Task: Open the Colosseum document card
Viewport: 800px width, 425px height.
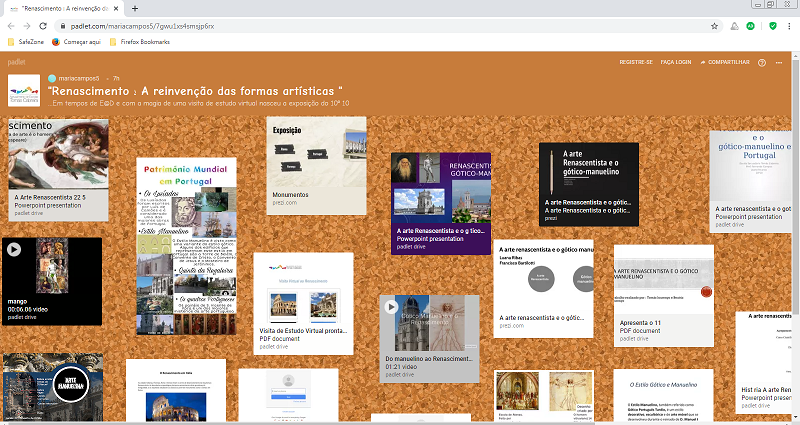Action: (x=176, y=390)
